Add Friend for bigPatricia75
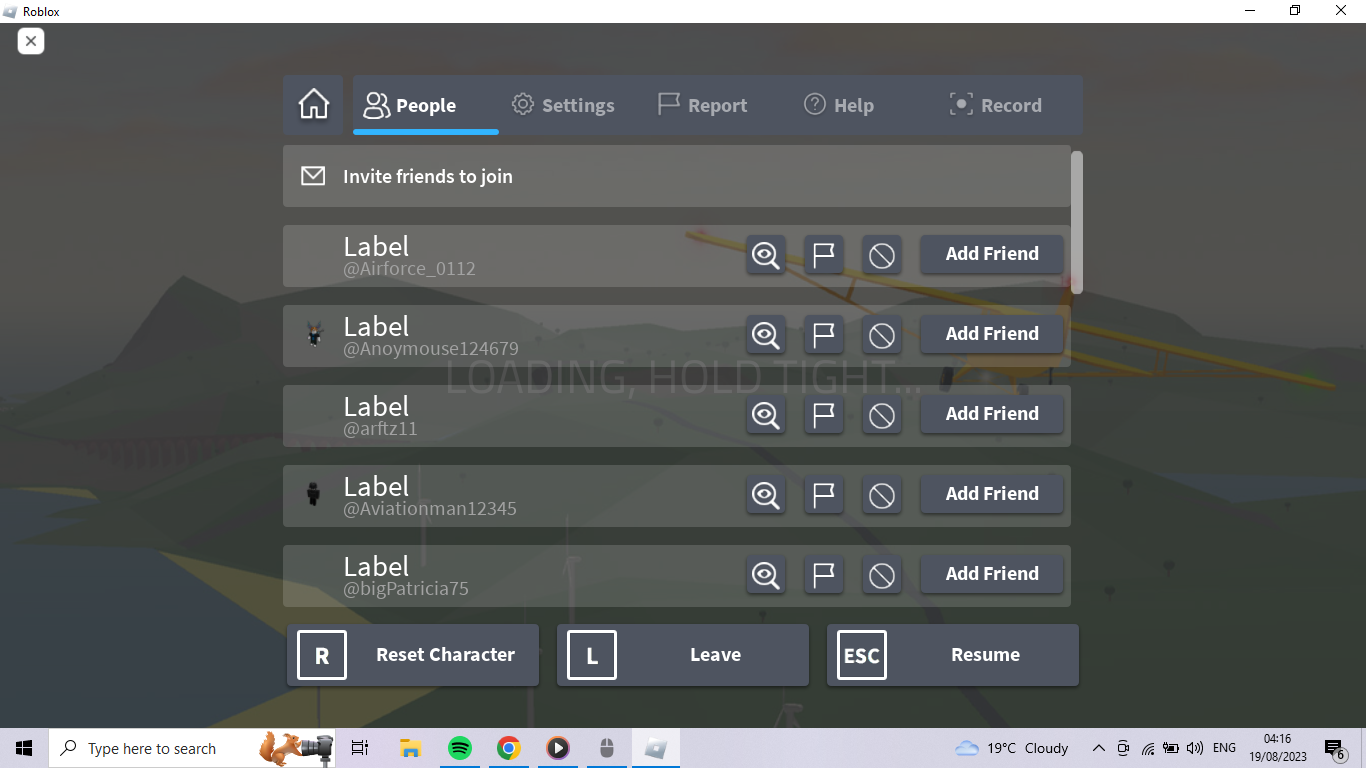The width and height of the screenshot is (1366, 768). click(992, 574)
